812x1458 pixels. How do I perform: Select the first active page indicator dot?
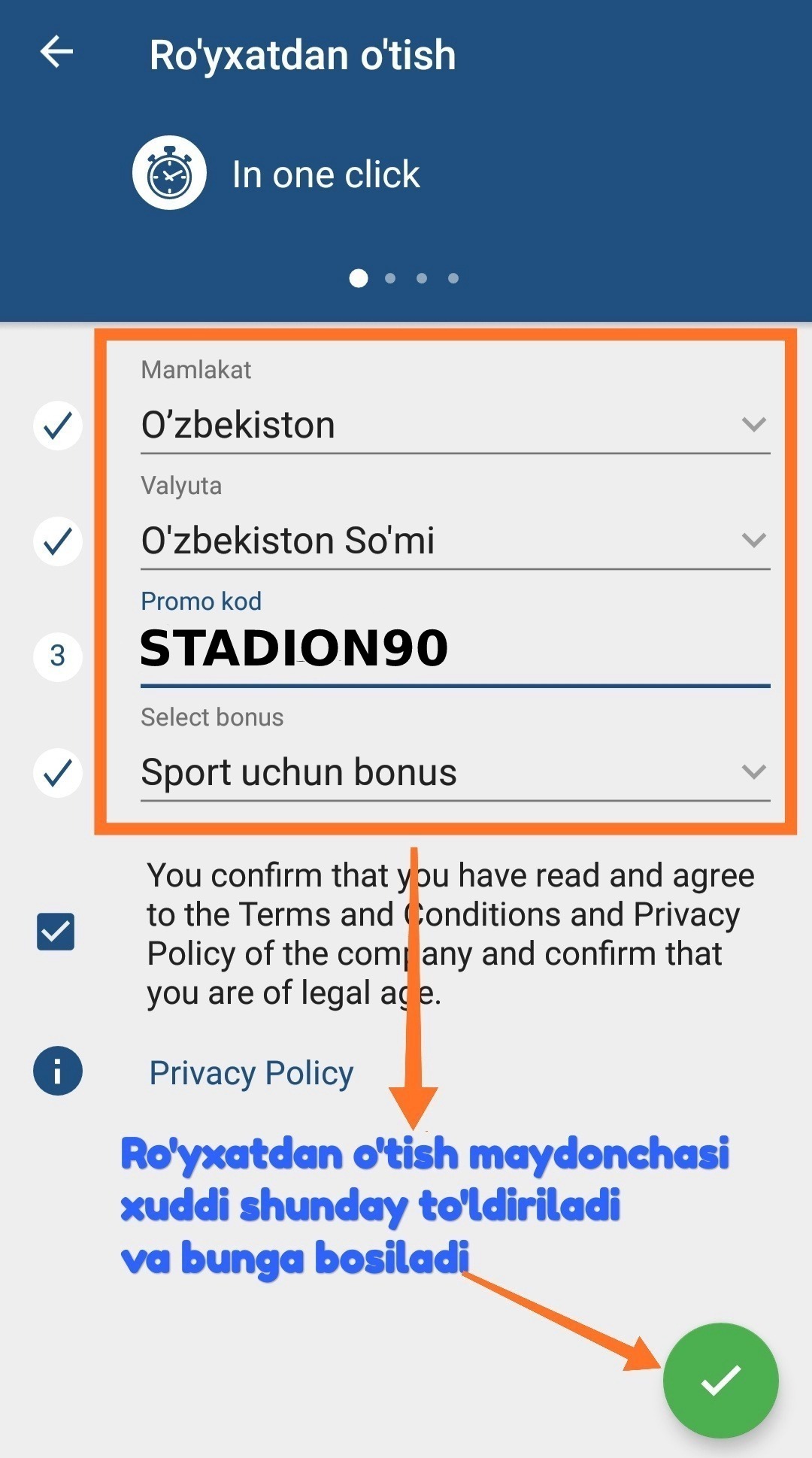coord(359,278)
